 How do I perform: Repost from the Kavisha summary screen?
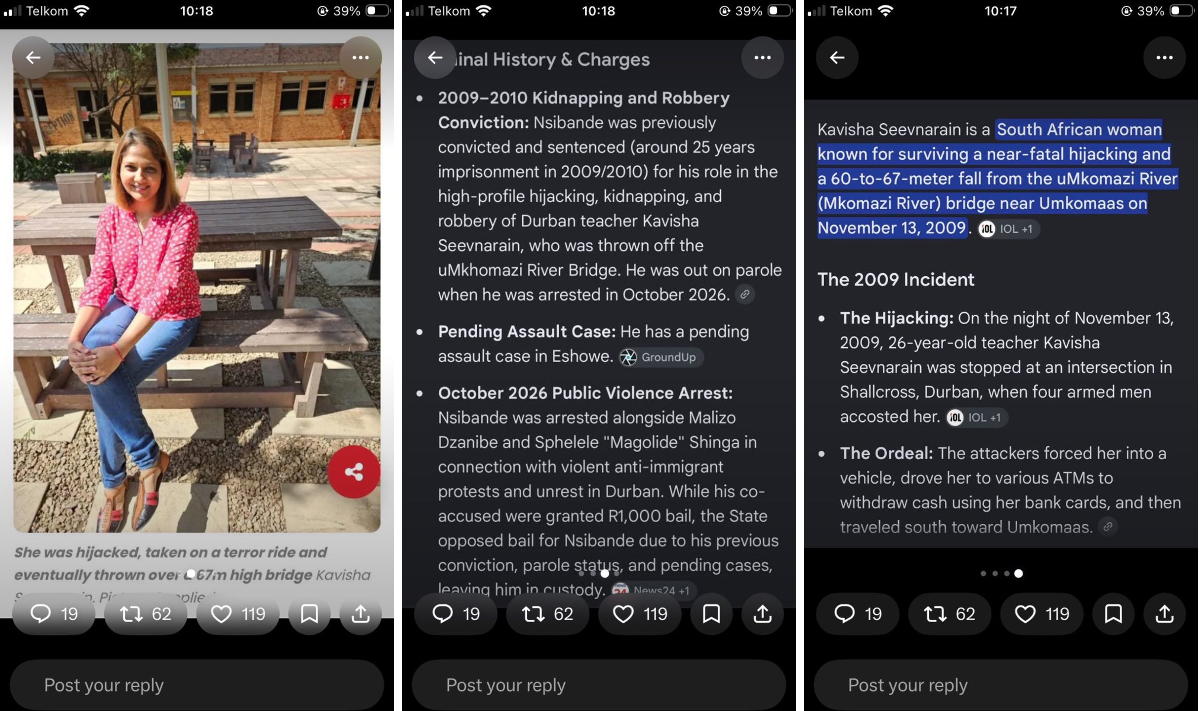[x=950, y=614]
